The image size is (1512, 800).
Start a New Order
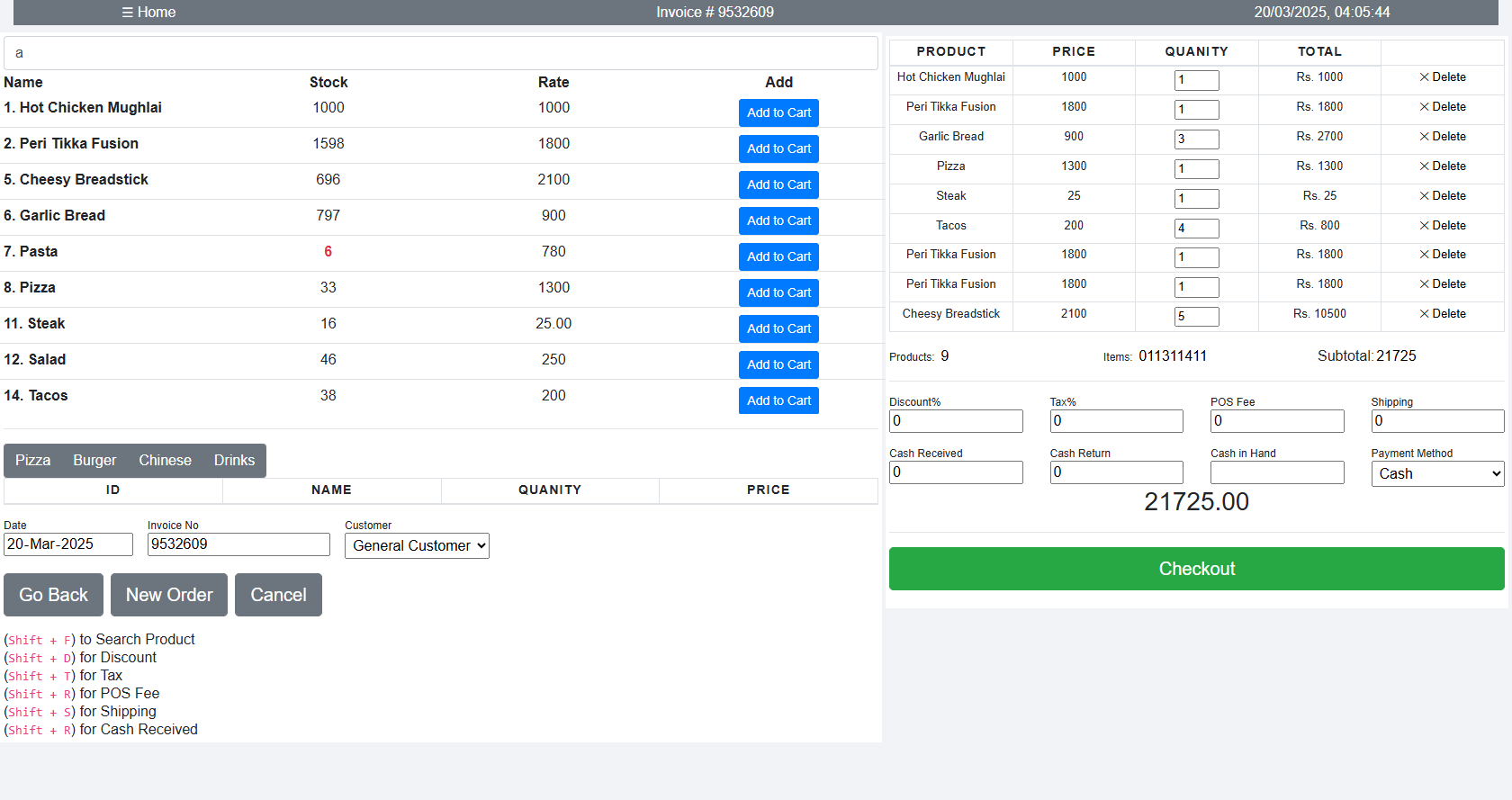[169, 595]
